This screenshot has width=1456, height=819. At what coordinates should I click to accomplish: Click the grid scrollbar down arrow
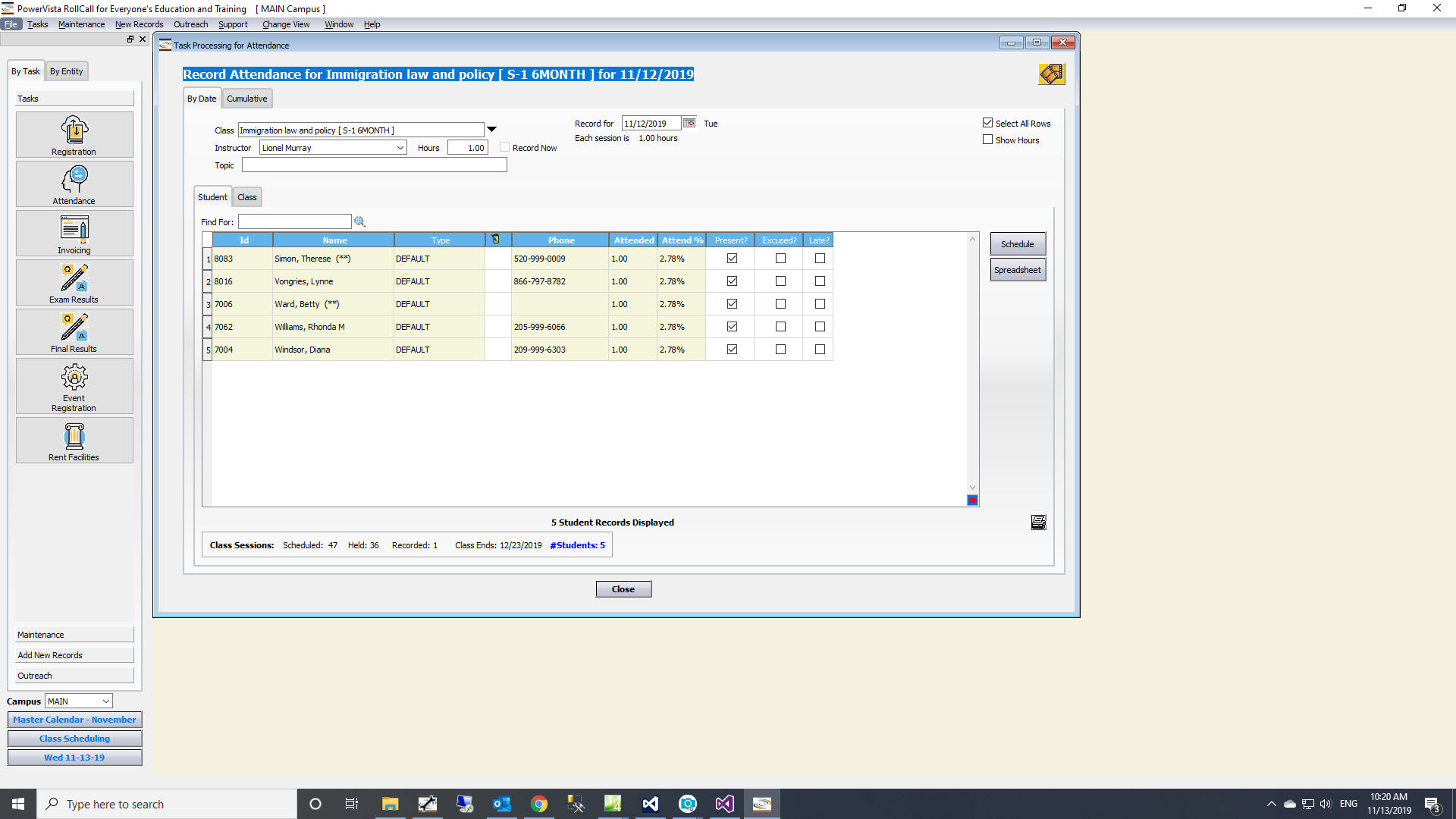972,488
